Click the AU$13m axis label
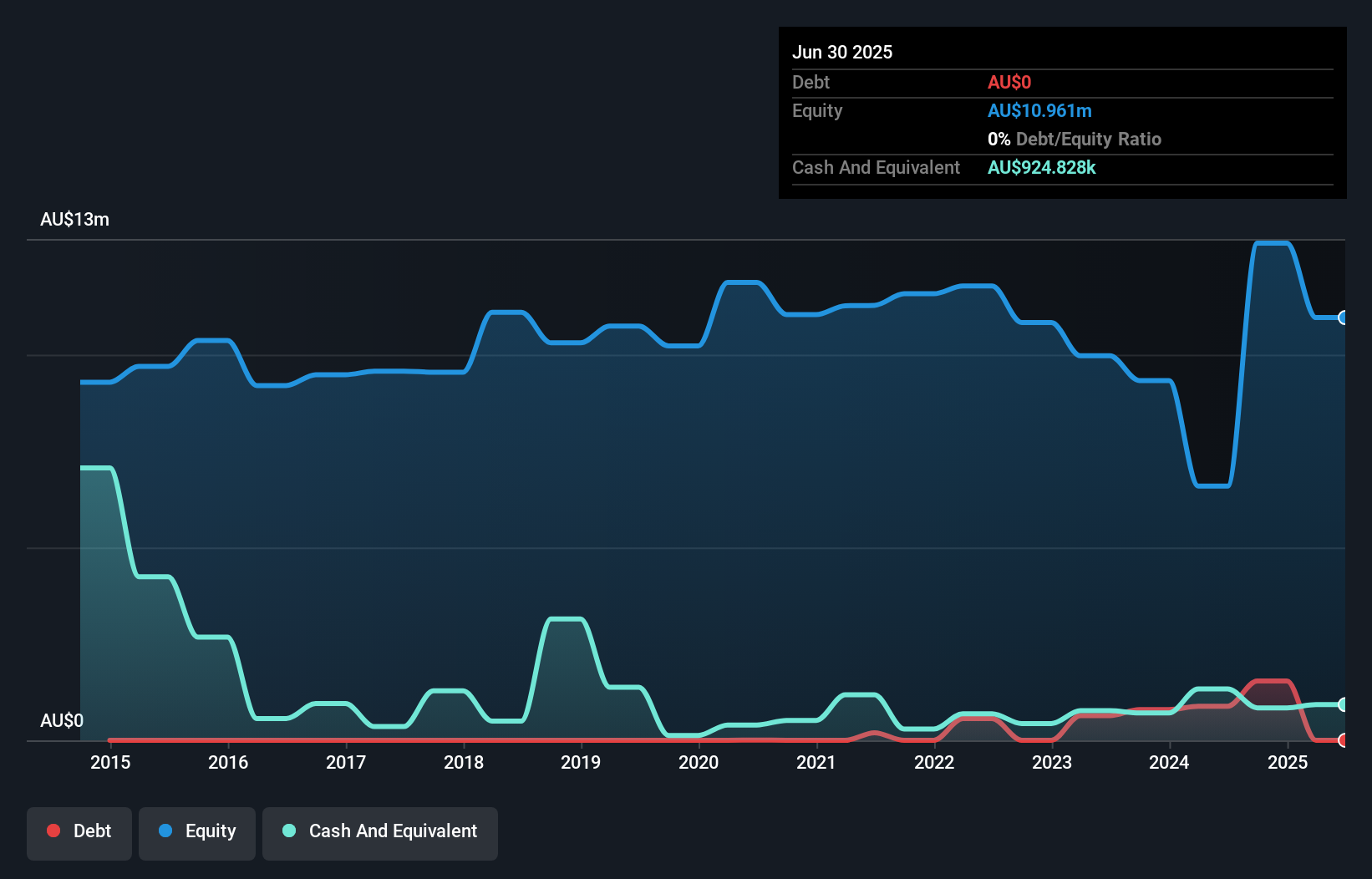 (74, 219)
